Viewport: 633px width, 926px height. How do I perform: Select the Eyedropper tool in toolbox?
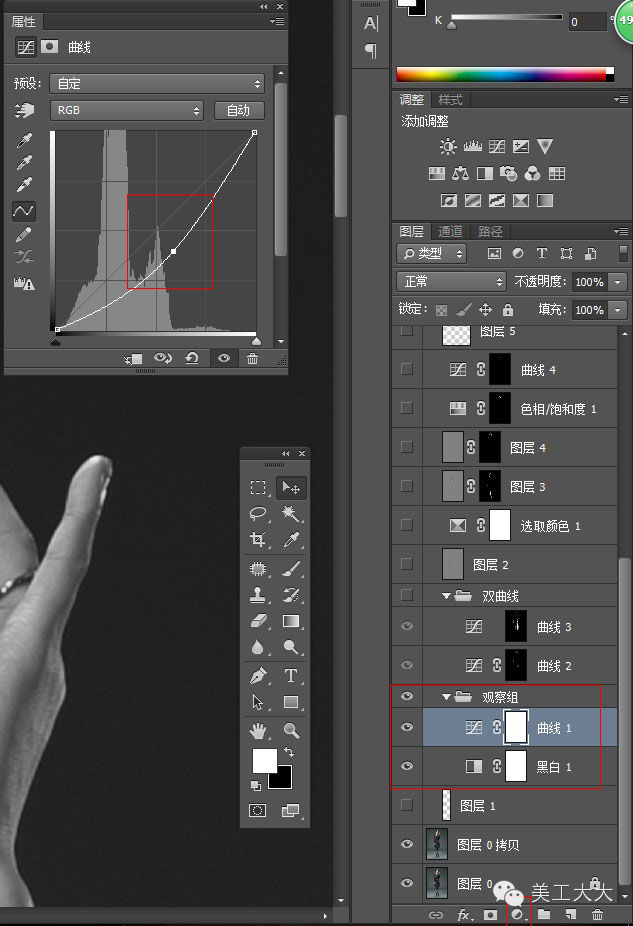pyautogui.click(x=291, y=539)
